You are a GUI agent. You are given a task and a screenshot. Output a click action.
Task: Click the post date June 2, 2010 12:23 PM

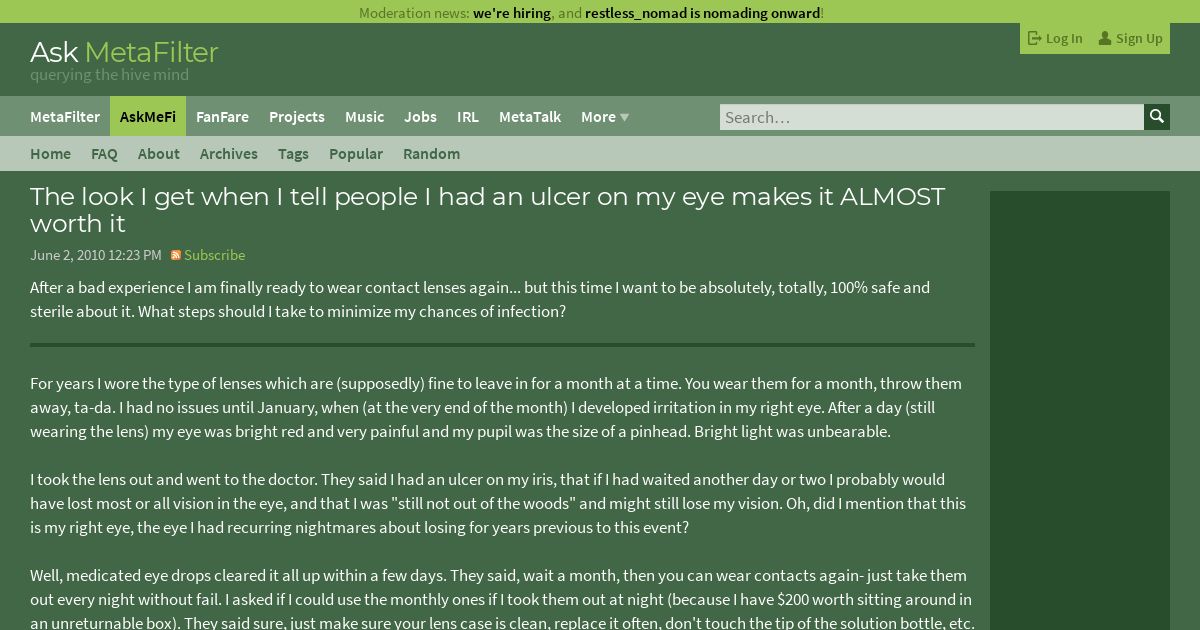coord(96,255)
